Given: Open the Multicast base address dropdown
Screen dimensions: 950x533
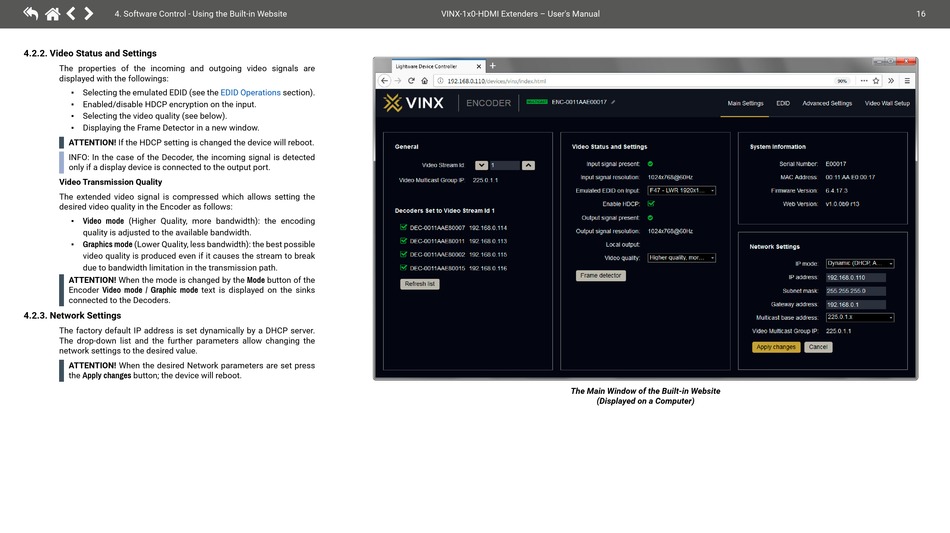Looking at the screenshot, I should (x=860, y=317).
